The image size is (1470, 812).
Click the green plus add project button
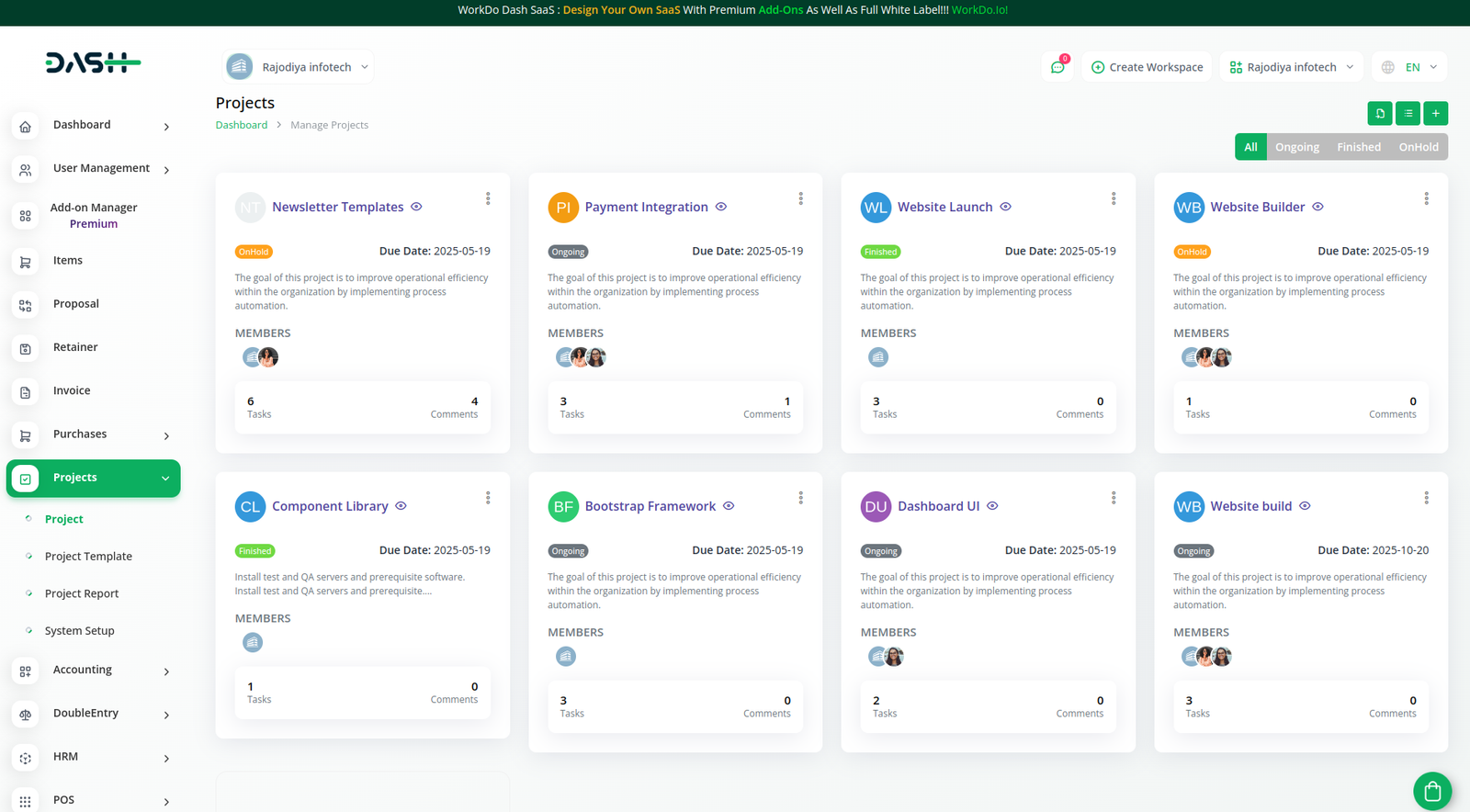click(1435, 113)
